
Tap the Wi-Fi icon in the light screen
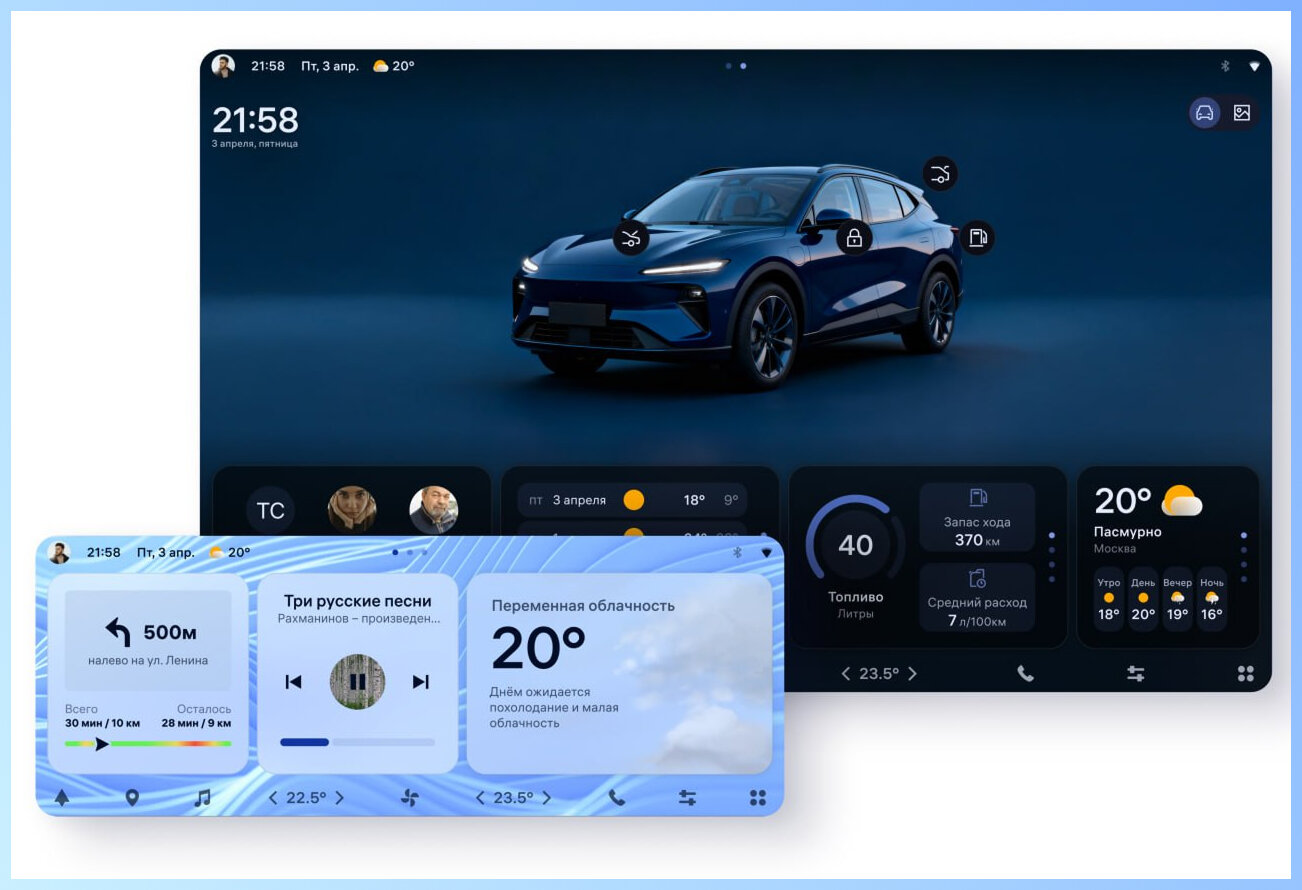click(x=767, y=552)
